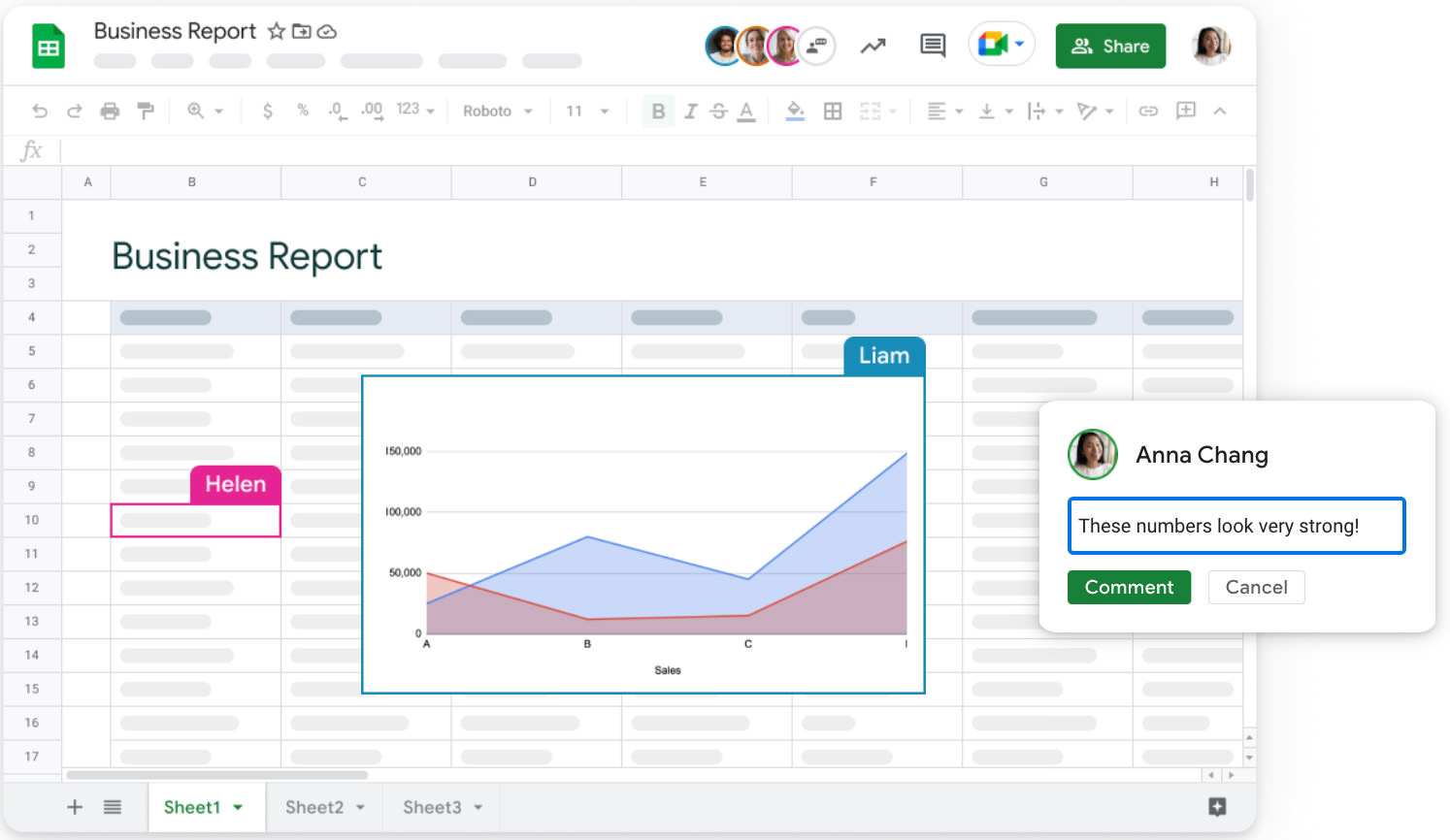Click the first collaborator avatar

[723, 46]
